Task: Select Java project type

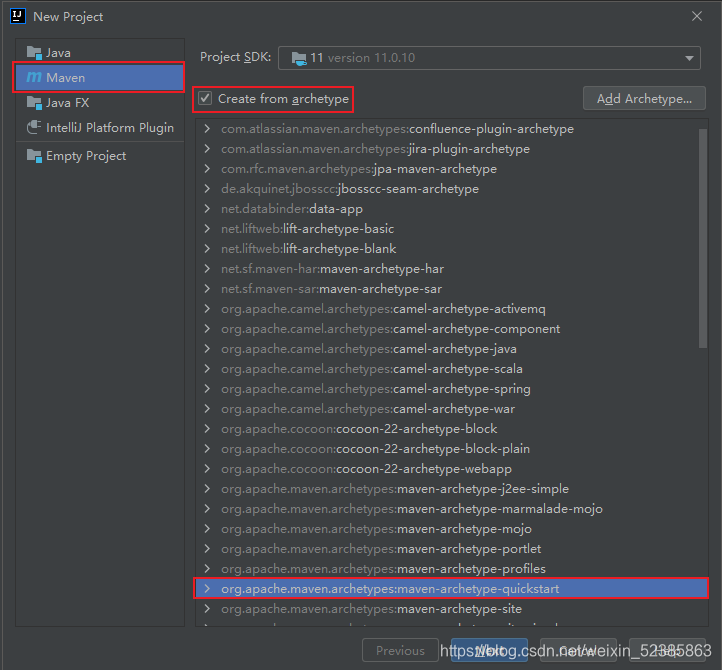Action: coord(100,53)
